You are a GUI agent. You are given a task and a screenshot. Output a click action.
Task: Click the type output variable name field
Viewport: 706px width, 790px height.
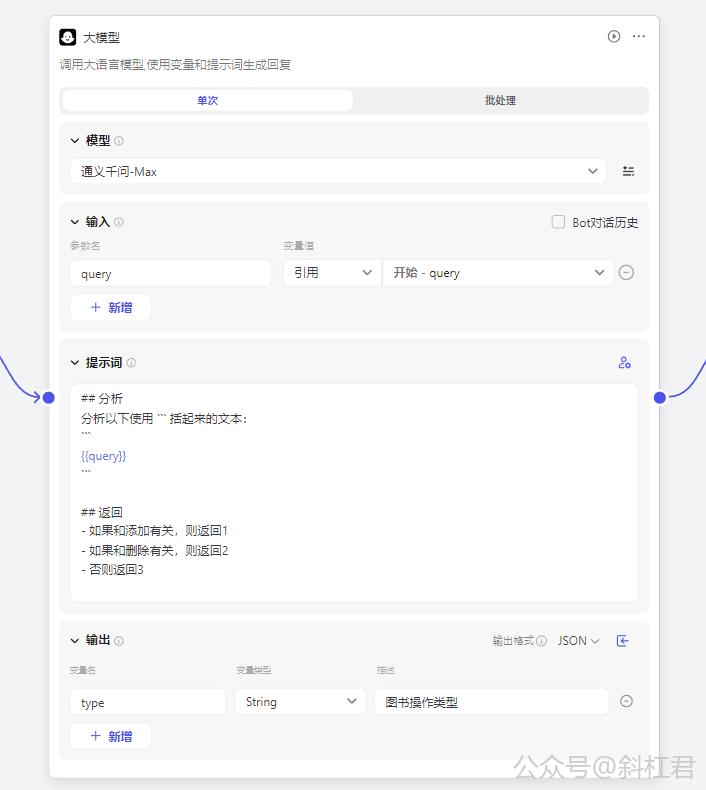148,701
